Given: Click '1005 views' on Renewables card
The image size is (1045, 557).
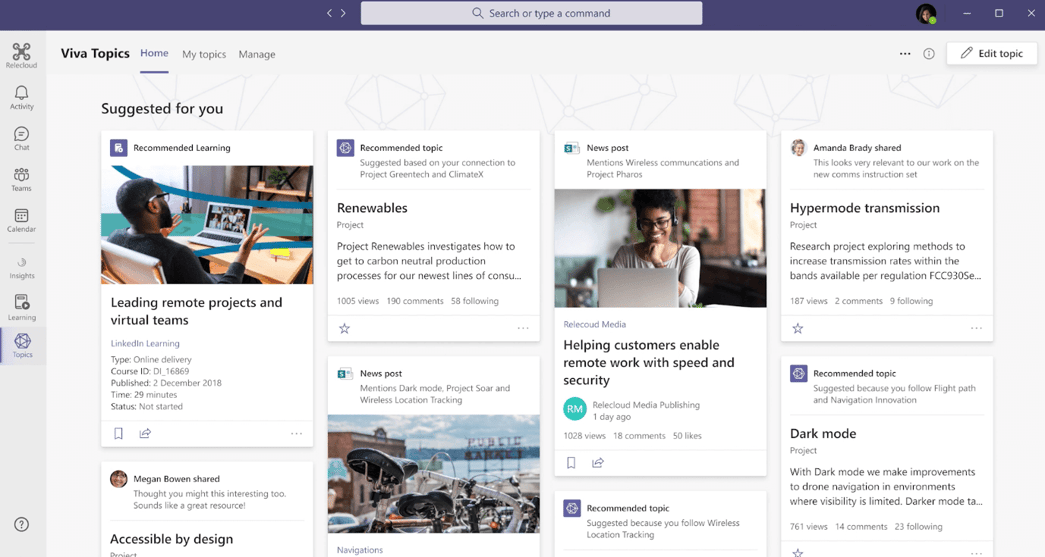Looking at the screenshot, I should (358, 301).
